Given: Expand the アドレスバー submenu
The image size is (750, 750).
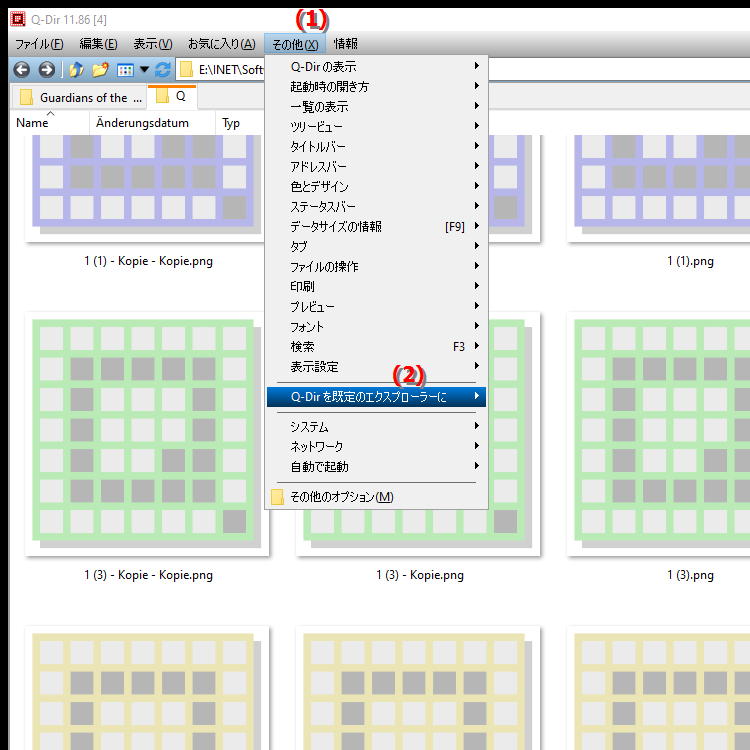Looking at the screenshot, I should tap(376, 167).
